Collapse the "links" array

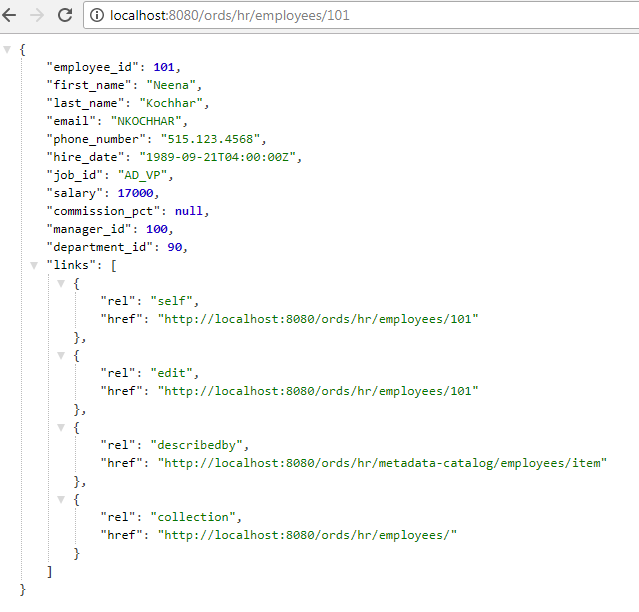click(x=34, y=266)
